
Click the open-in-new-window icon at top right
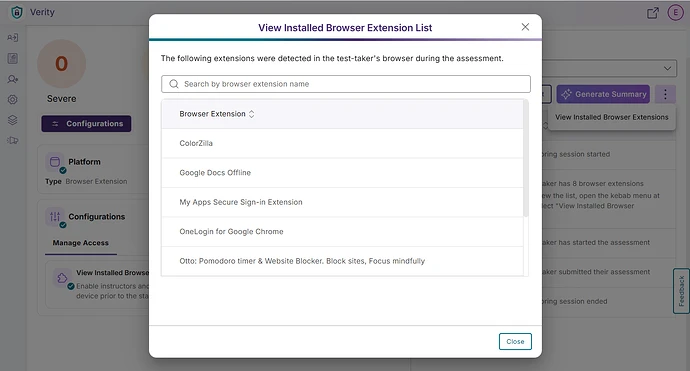(653, 13)
